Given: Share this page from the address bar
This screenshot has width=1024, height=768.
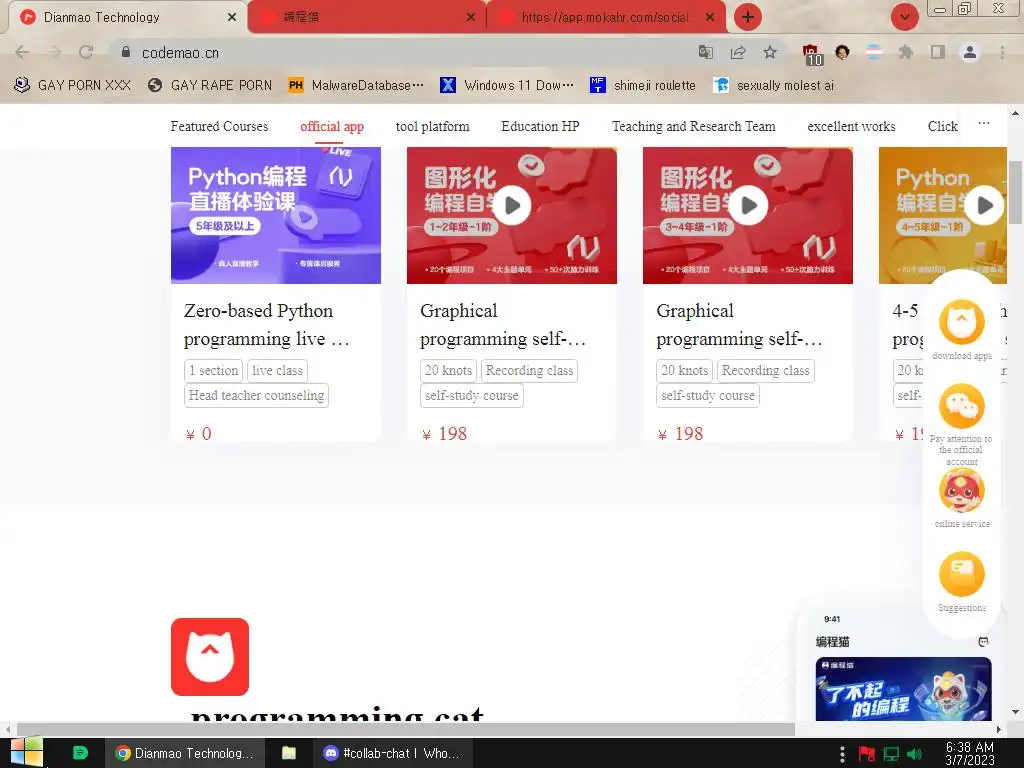Looking at the screenshot, I should [x=738, y=52].
